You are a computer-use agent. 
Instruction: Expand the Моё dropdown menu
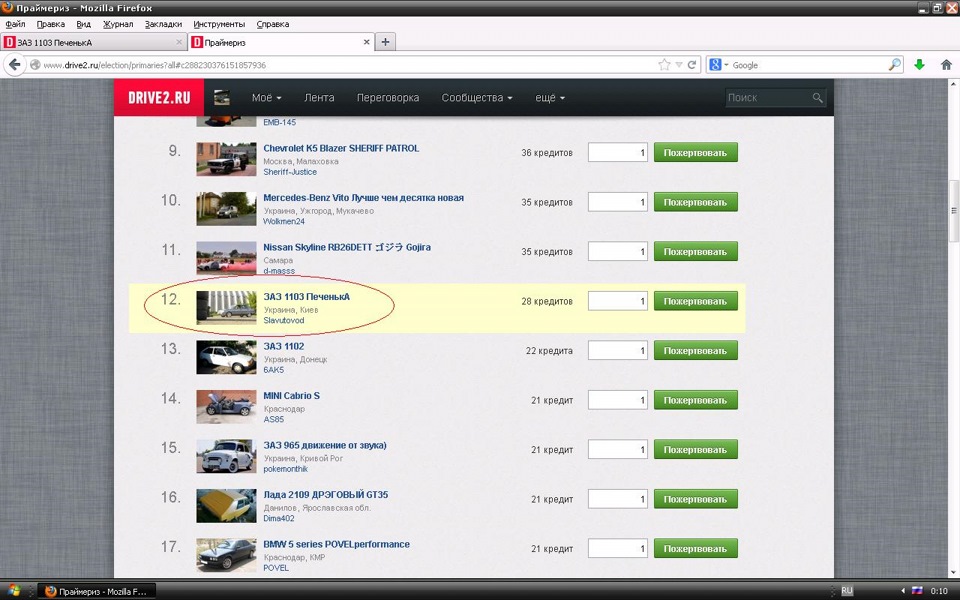pyautogui.click(x=266, y=97)
